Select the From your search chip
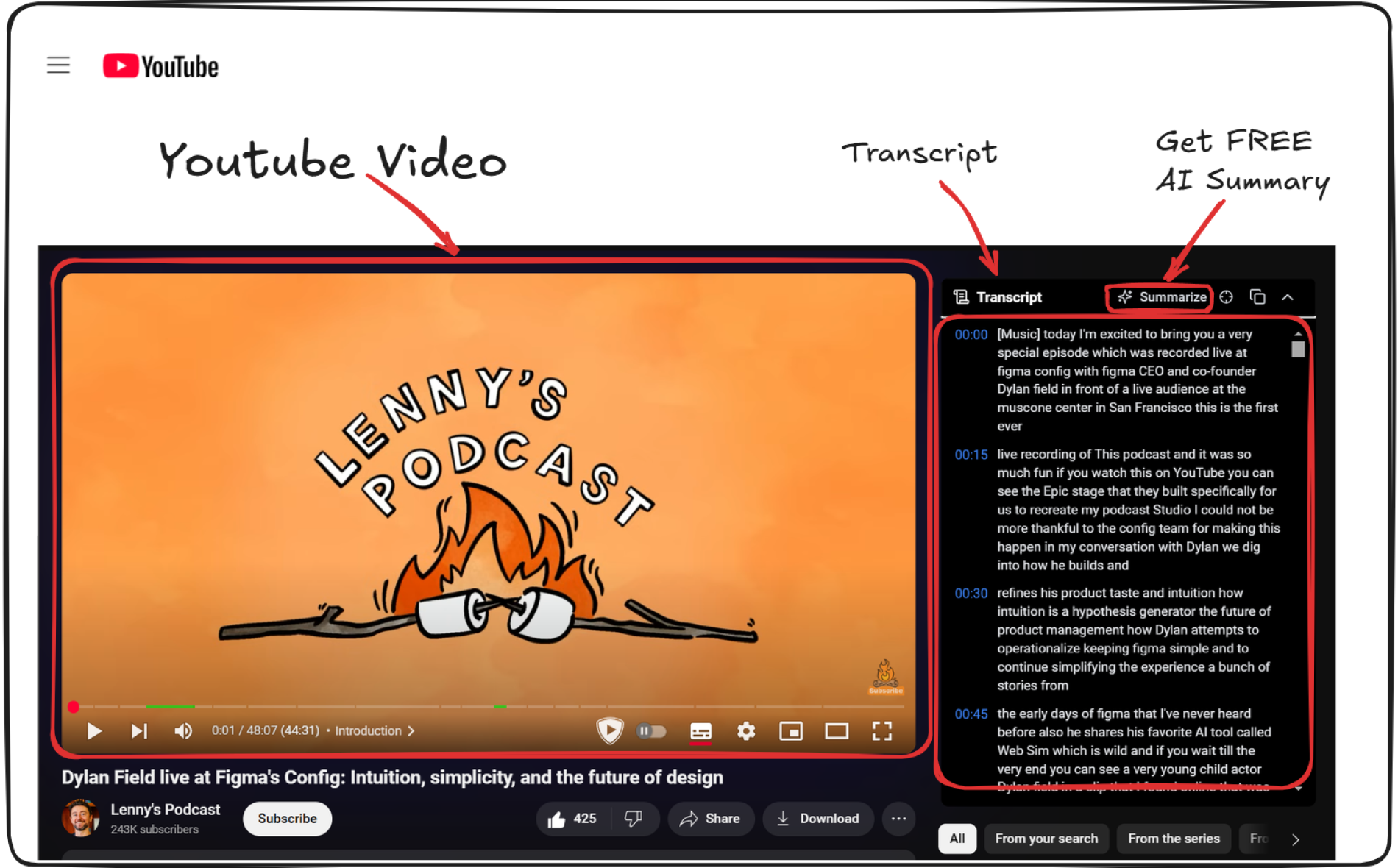 pyautogui.click(x=1046, y=839)
